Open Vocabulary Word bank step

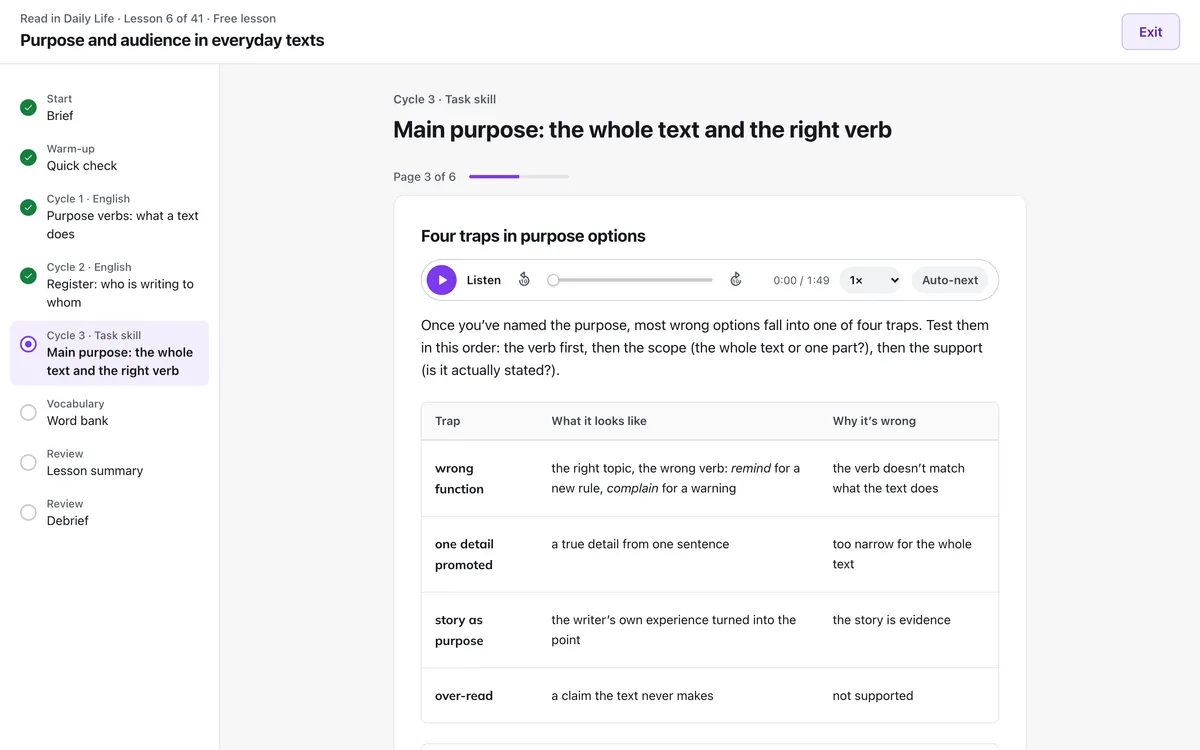click(109, 412)
